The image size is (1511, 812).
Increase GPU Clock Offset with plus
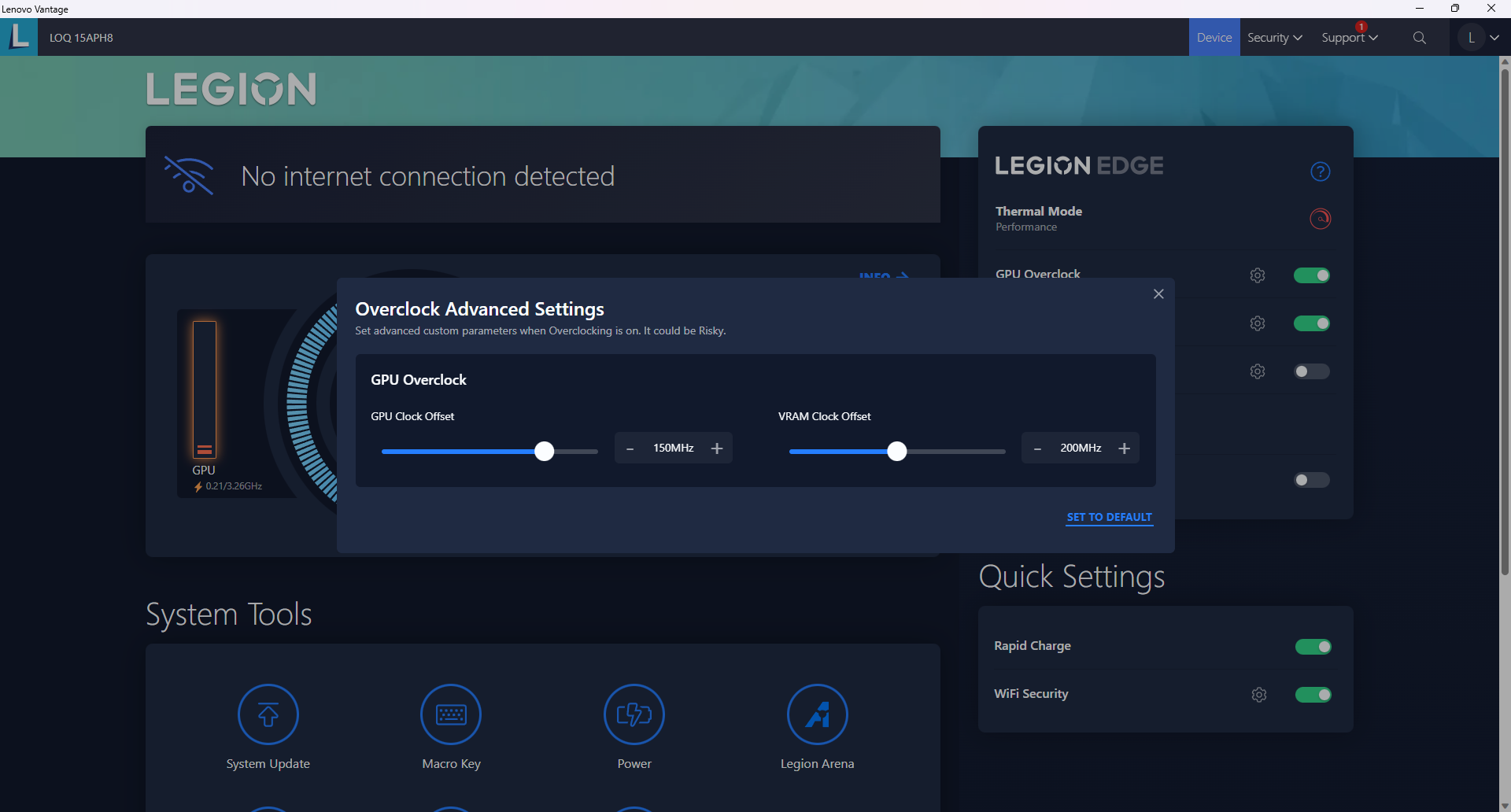pyautogui.click(x=717, y=448)
